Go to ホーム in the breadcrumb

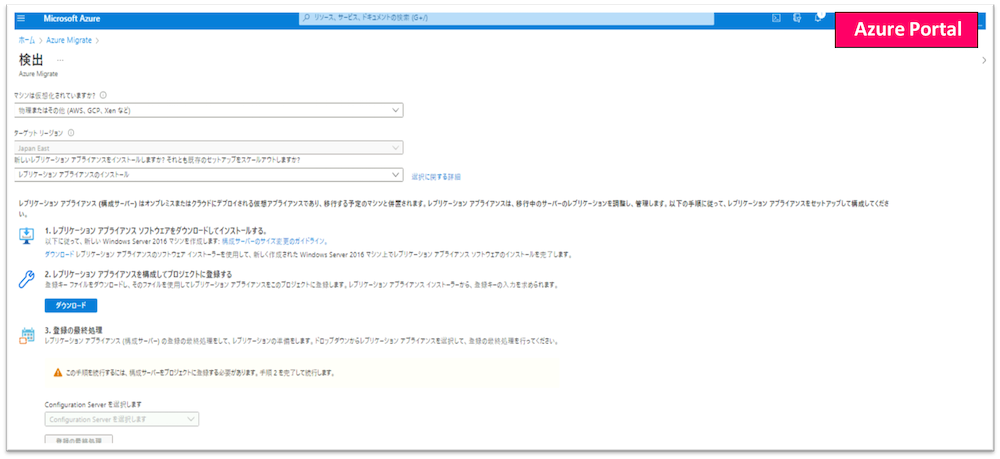click(x=27, y=40)
